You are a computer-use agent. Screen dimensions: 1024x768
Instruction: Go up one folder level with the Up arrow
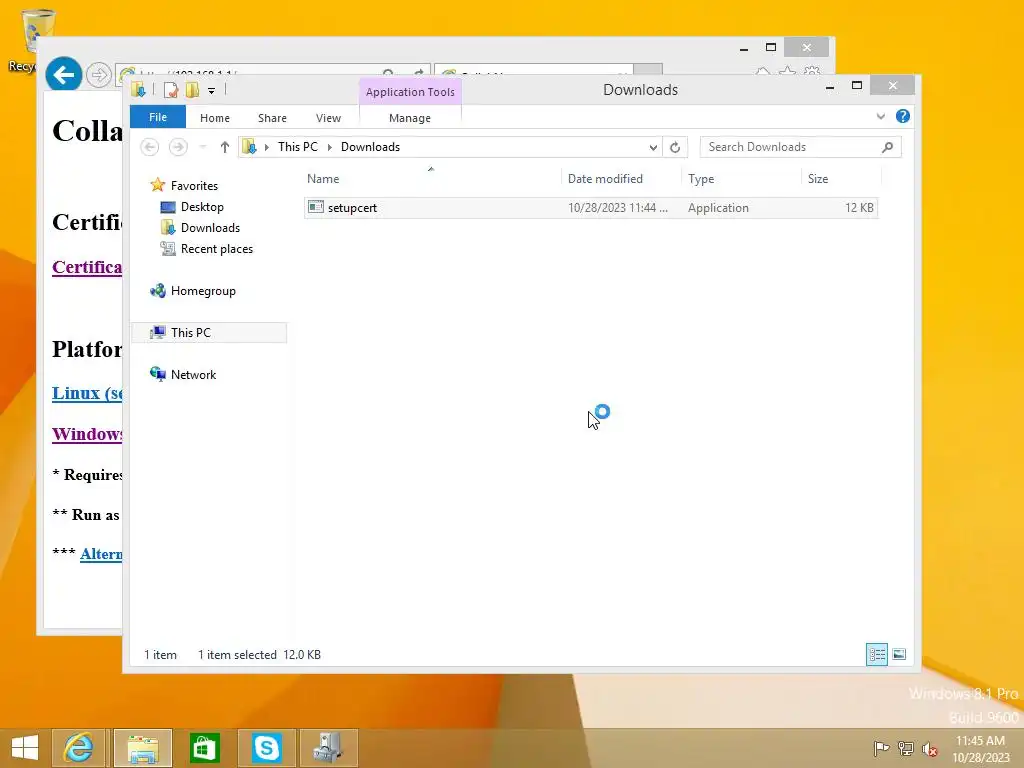(x=225, y=147)
